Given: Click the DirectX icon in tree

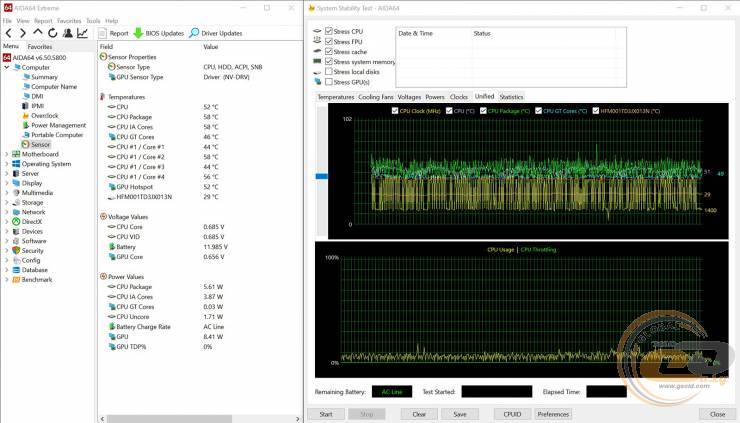Looking at the screenshot, I should 16,221.
